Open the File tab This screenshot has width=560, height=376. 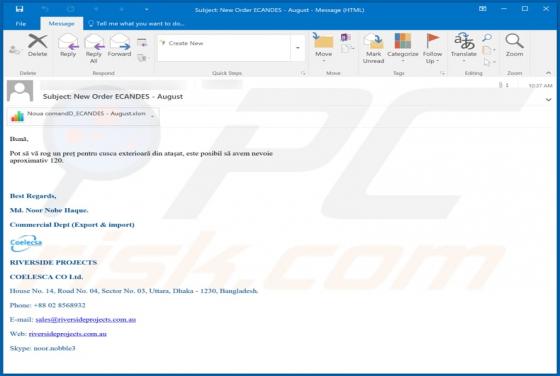coord(21,24)
